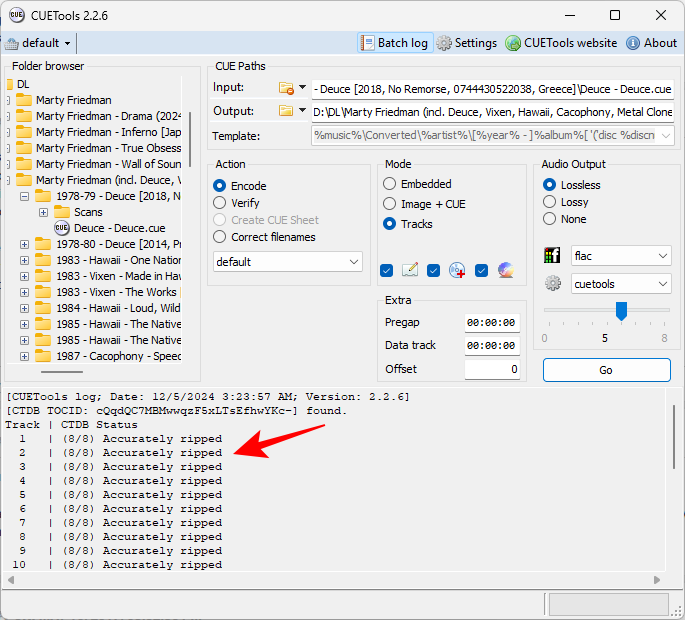Choose Tracks mode

point(389,224)
